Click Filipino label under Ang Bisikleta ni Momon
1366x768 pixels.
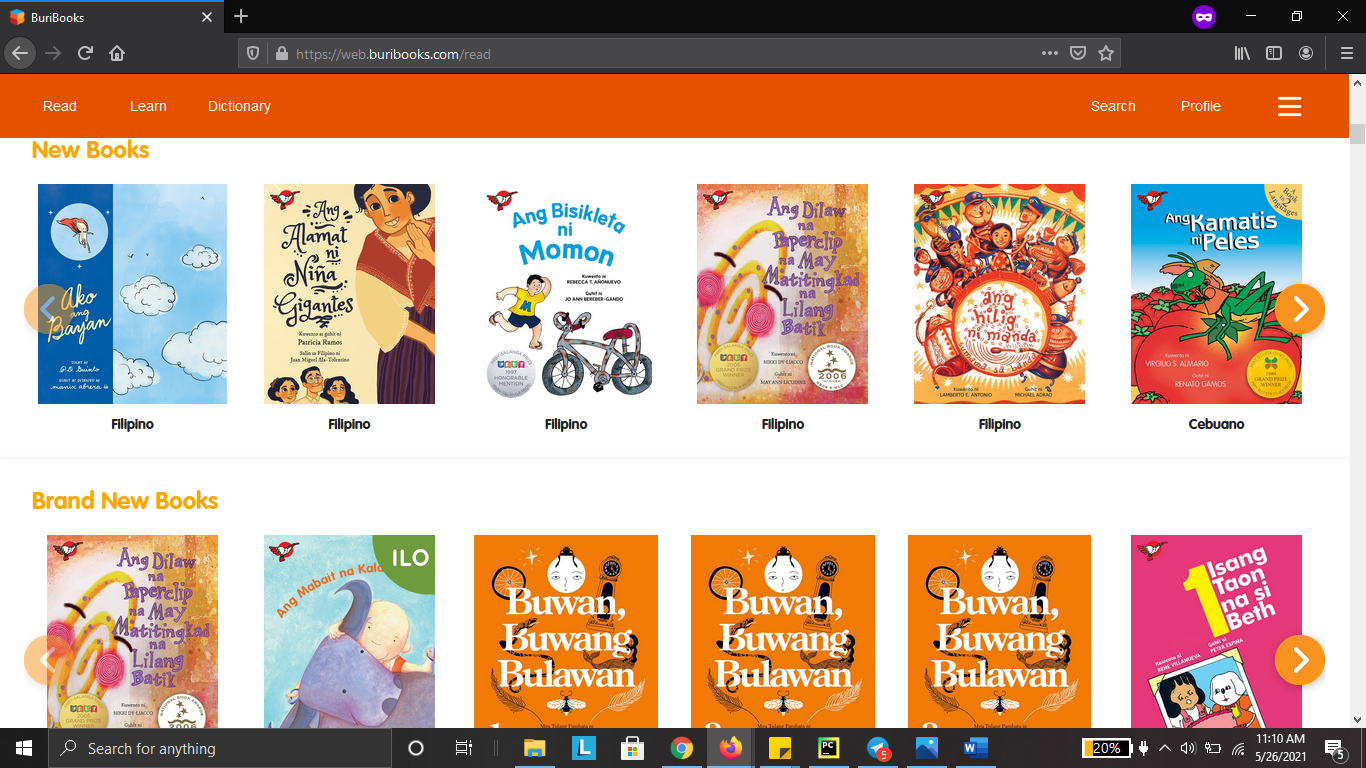(x=566, y=424)
